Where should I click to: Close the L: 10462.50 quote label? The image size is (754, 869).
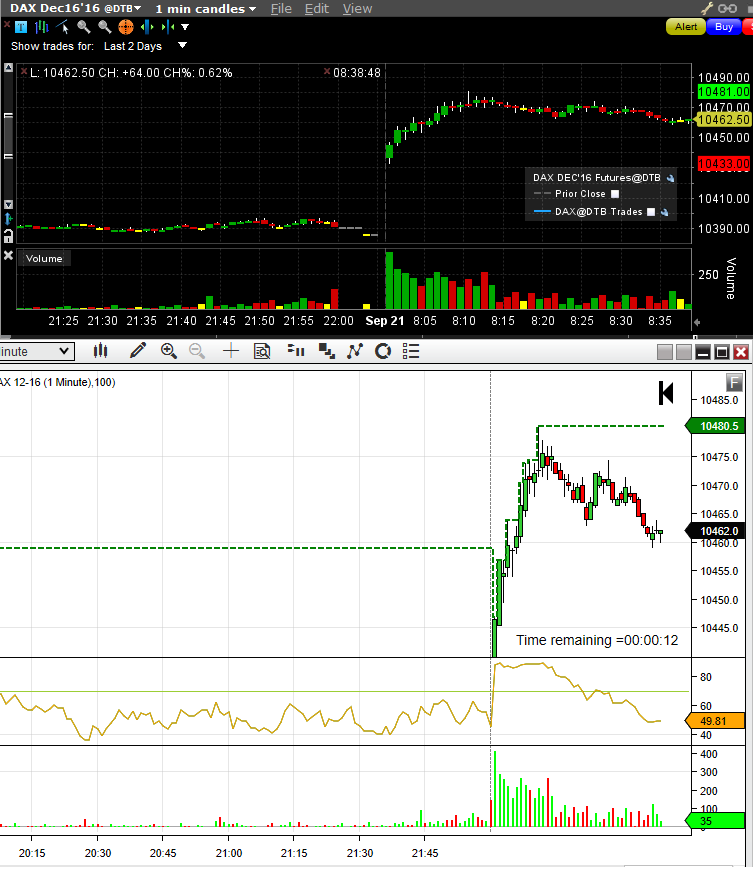click(x=23, y=71)
